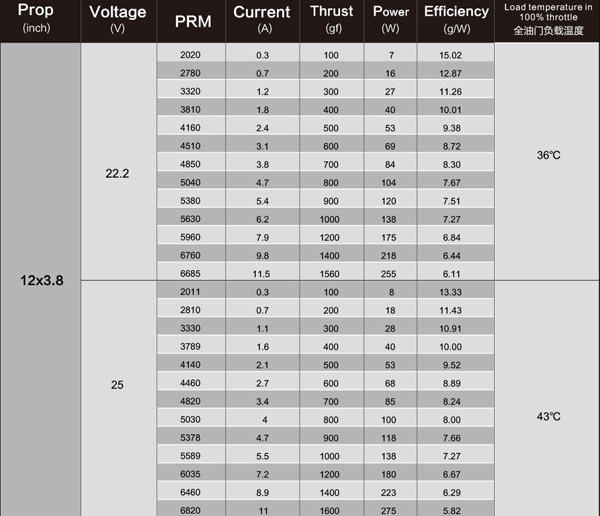Select the 1560 thrust value
This screenshot has width=600, height=516.
pos(331,273)
